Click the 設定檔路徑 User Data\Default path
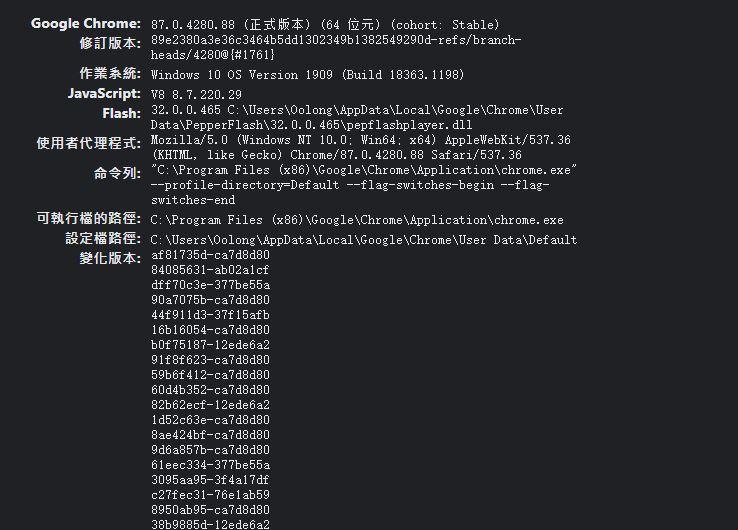Screen dimensions: 738x530 pos(364,240)
